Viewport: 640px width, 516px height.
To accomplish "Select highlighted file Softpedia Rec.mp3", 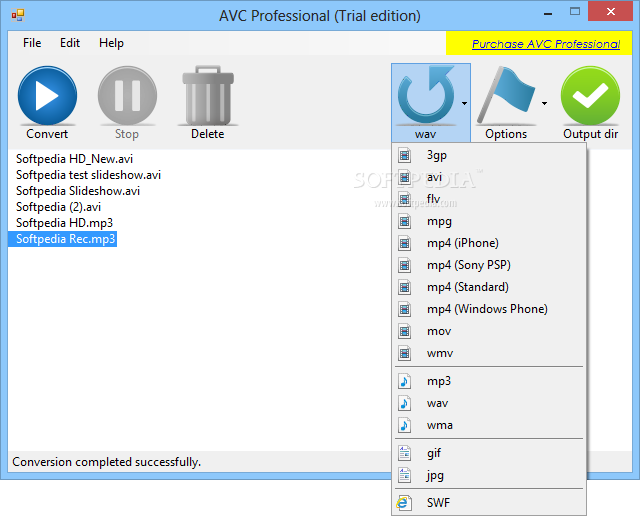I will pyautogui.click(x=63, y=239).
